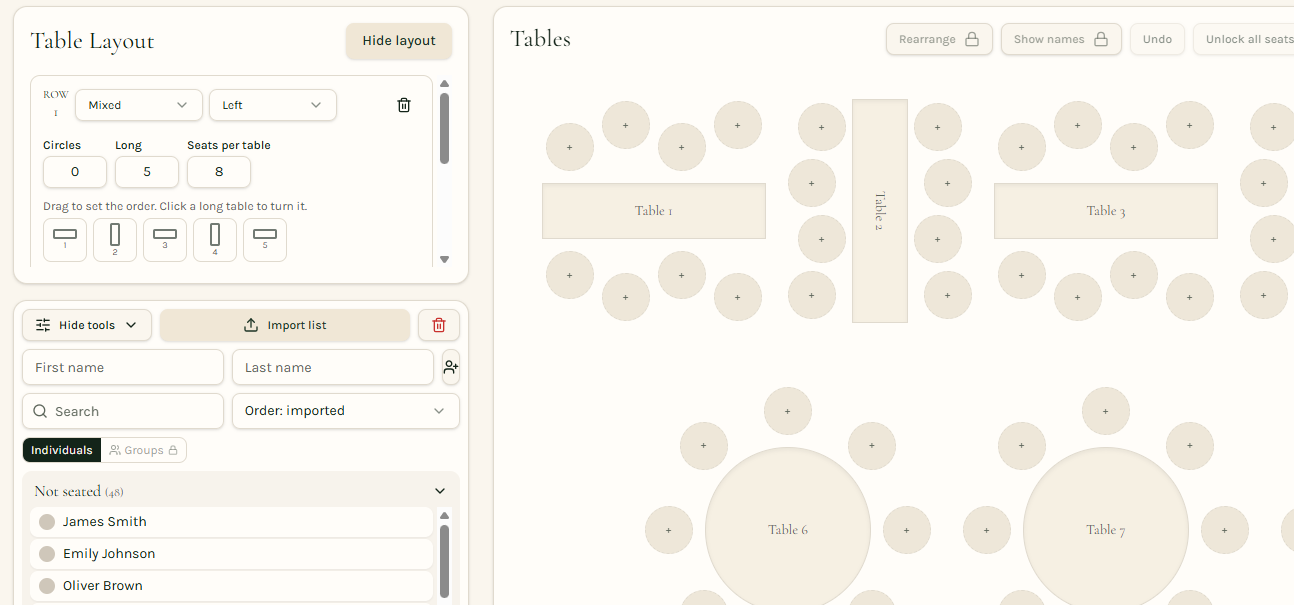The width and height of the screenshot is (1294, 605).
Task: Click the Last name input field
Action: click(333, 367)
